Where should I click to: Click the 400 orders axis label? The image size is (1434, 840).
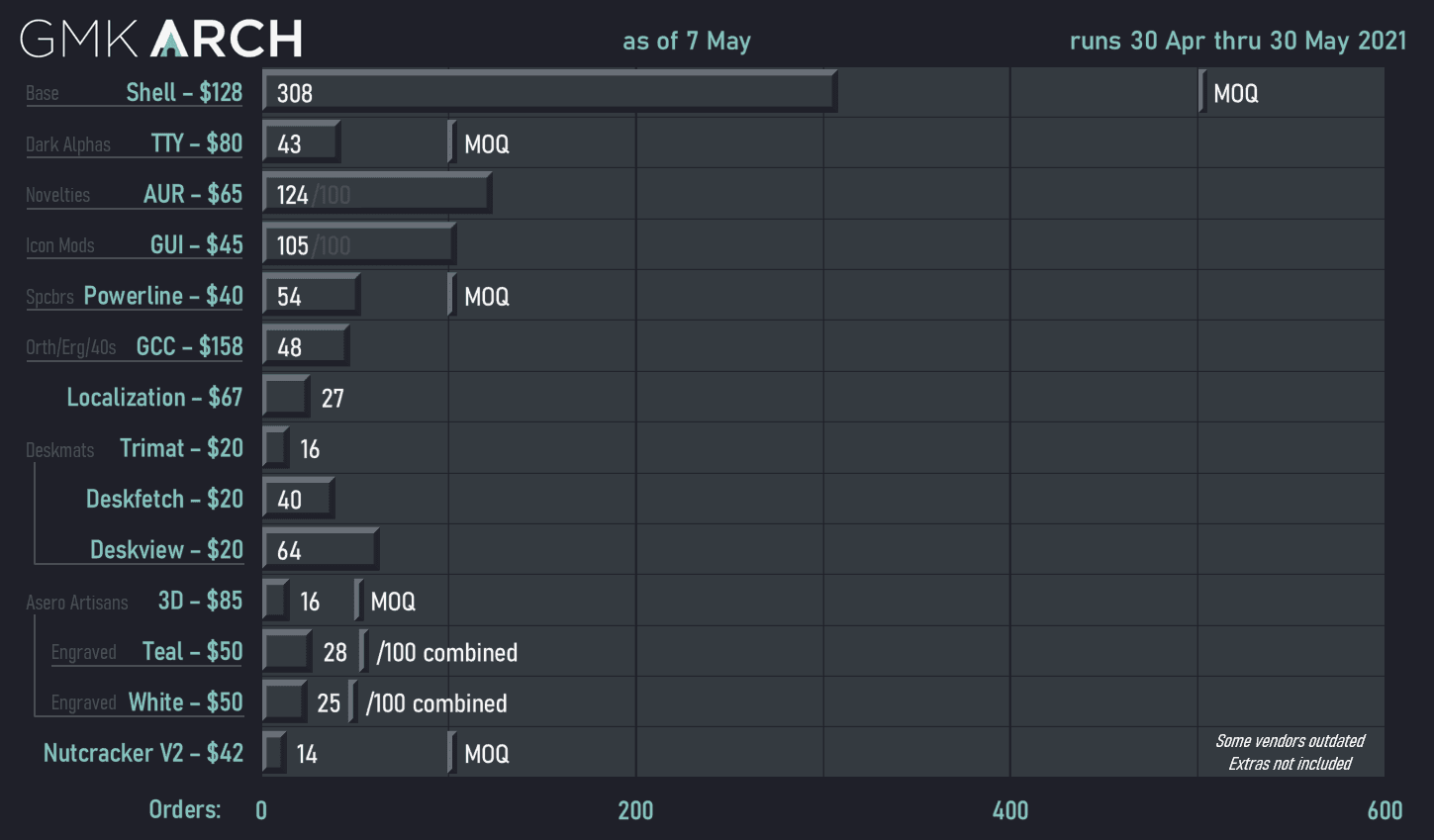coord(1009,810)
